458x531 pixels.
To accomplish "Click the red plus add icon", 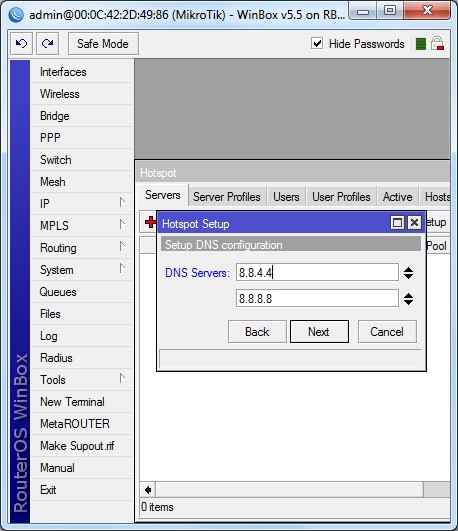I will tap(150, 222).
